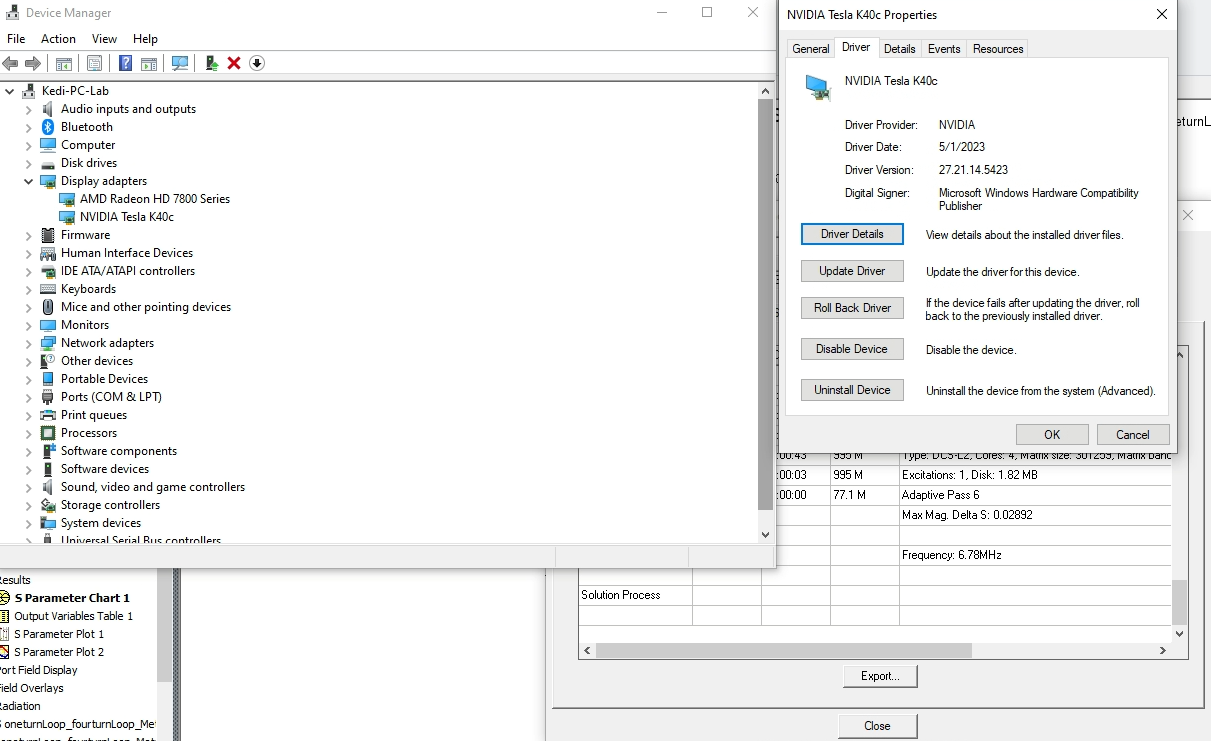This screenshot has height=741, width=1211.
Task: Toggle the action pane toolbar icon
Action: pyautogui.click(x=149, y=63)
